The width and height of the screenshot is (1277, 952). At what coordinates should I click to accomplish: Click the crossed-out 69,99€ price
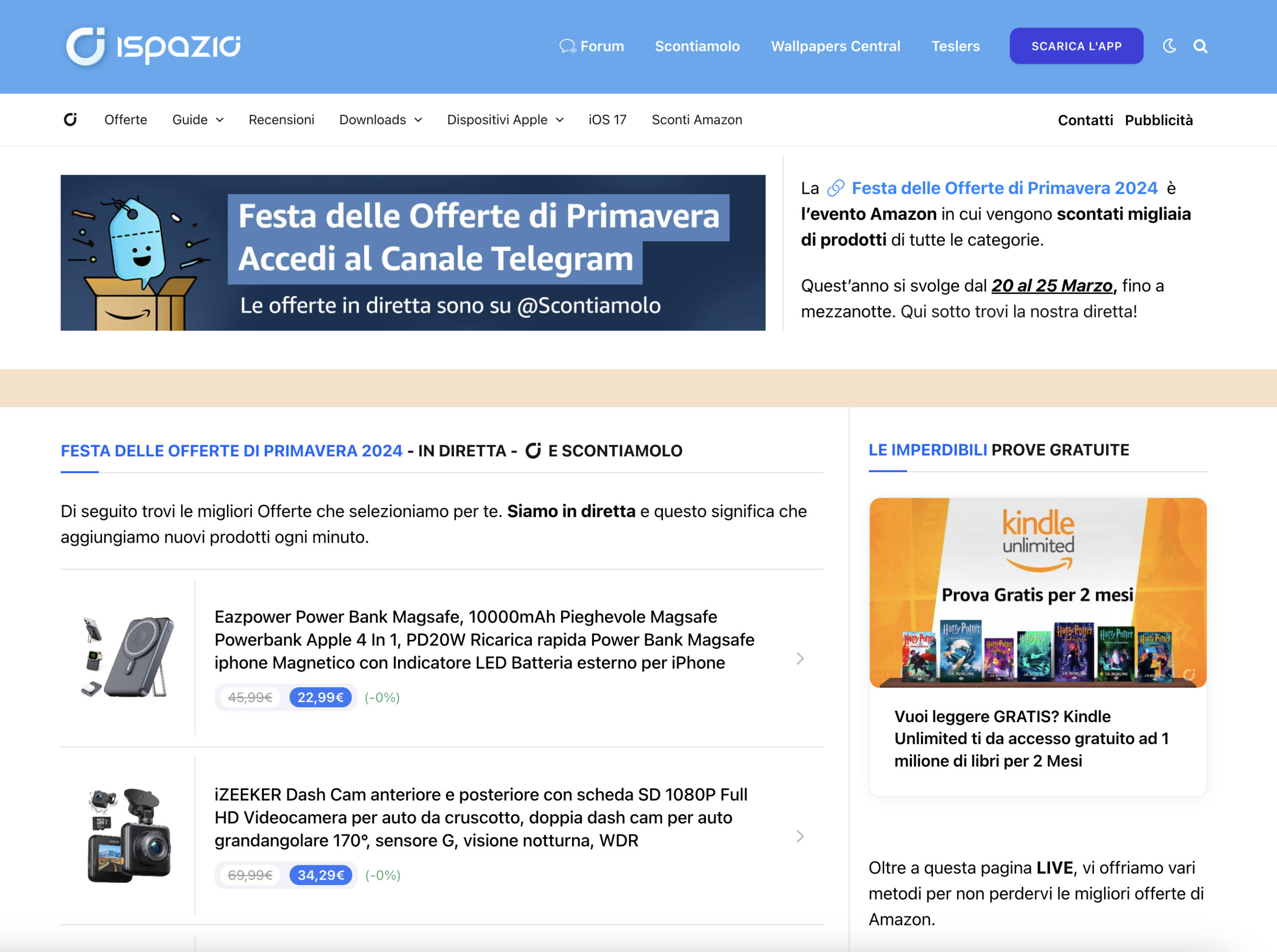(x=250, y=875)
